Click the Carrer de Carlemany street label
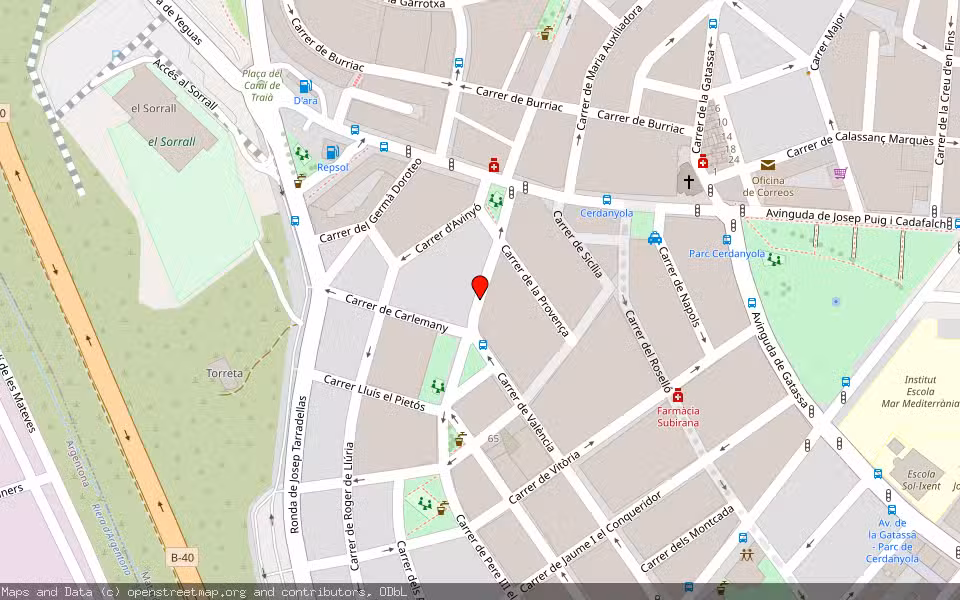This screenshot has width=960, height=600. [x=396, y=313]
